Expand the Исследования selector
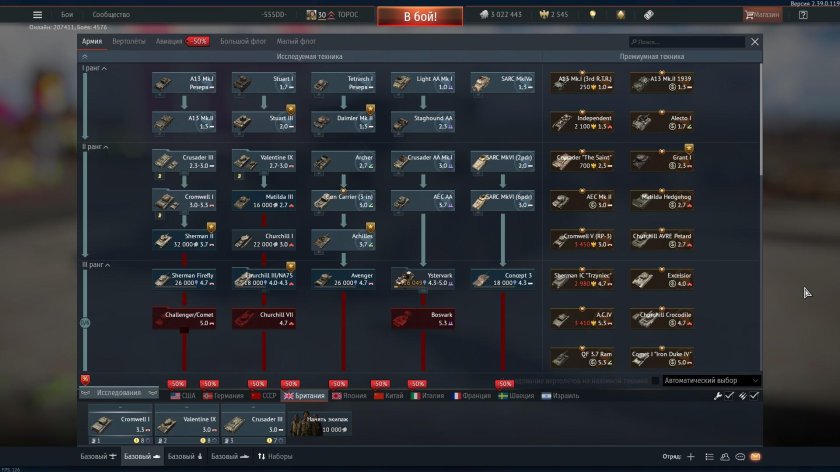The height and width of the screenshot is (472, 840). point(120,393)
